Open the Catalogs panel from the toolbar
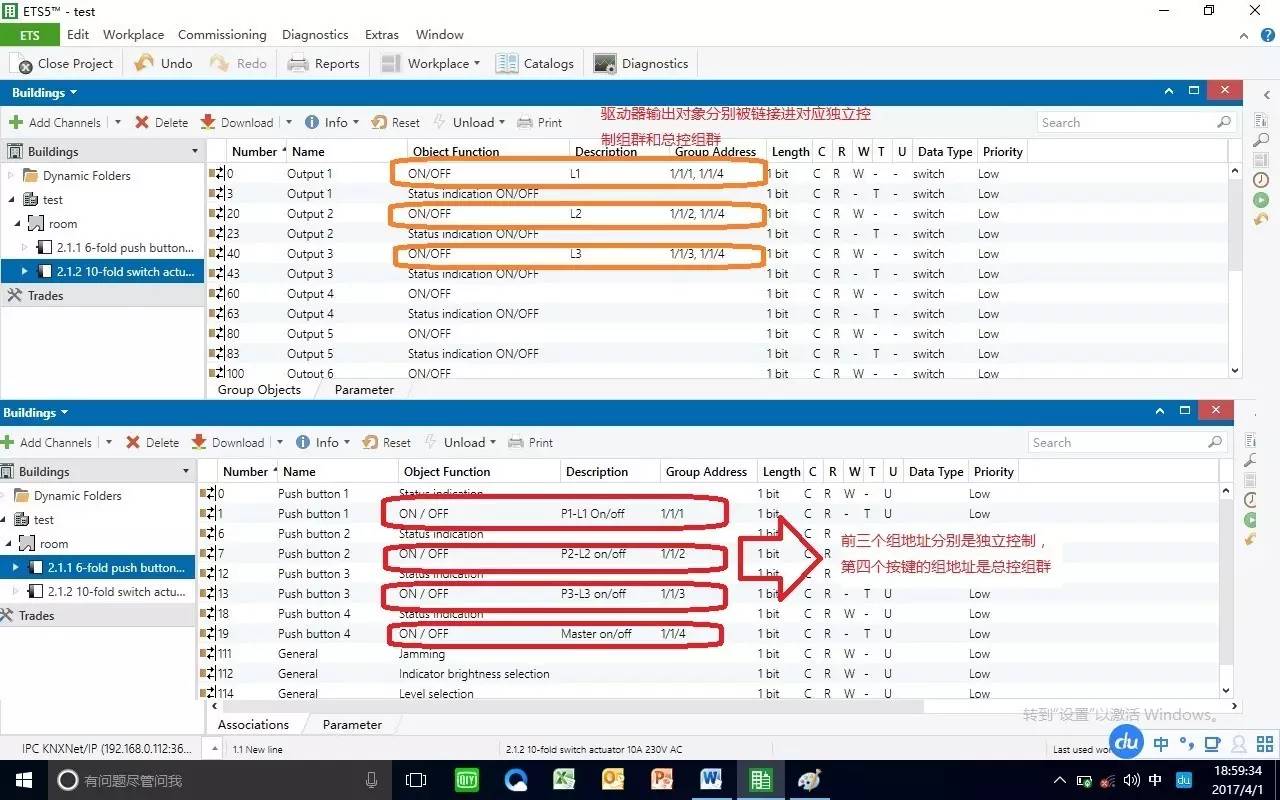Viewport: 1280px width, 800px height. coord(535,64)
